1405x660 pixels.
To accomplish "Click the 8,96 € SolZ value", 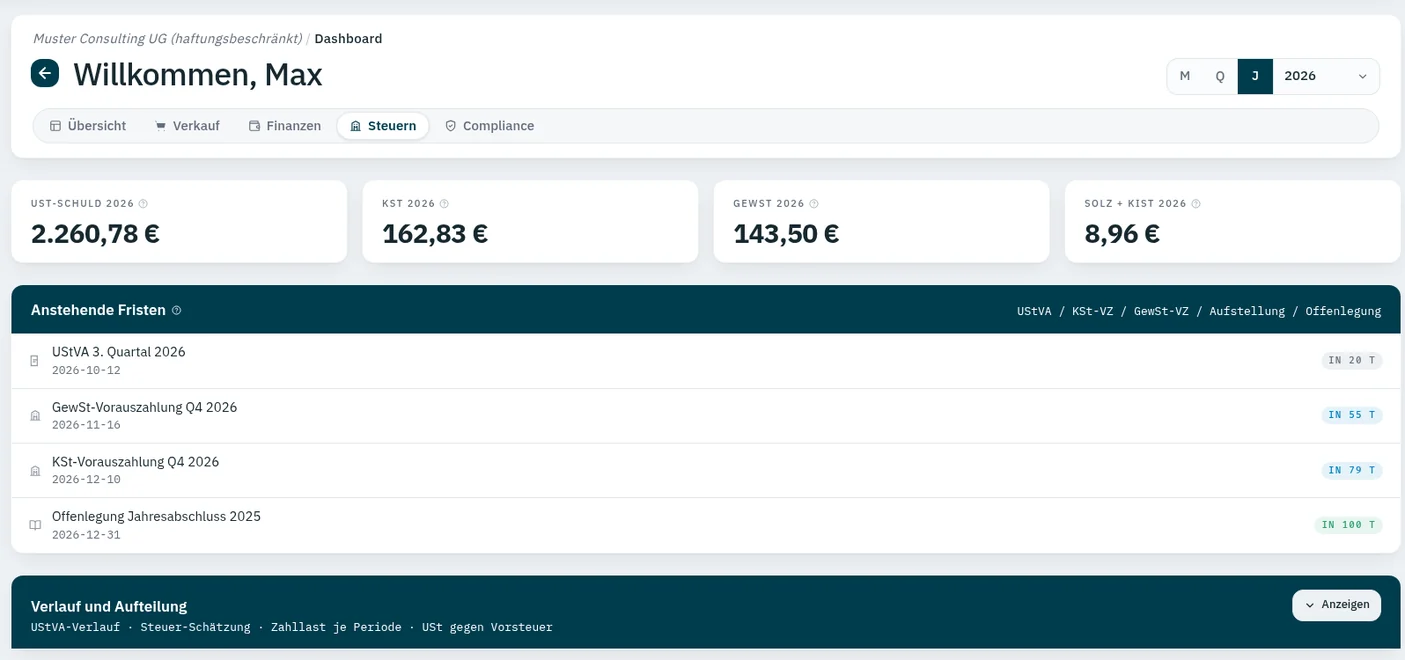I will pyautogui.click(x=1122, y=234).
